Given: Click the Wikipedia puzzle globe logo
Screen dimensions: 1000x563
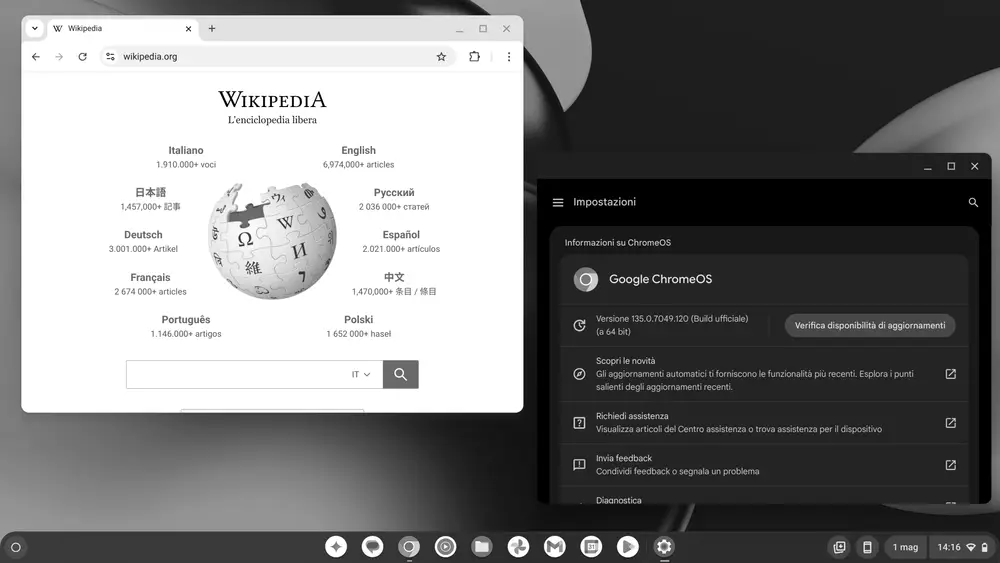Looking at the screenshot, I should point(273,241).
